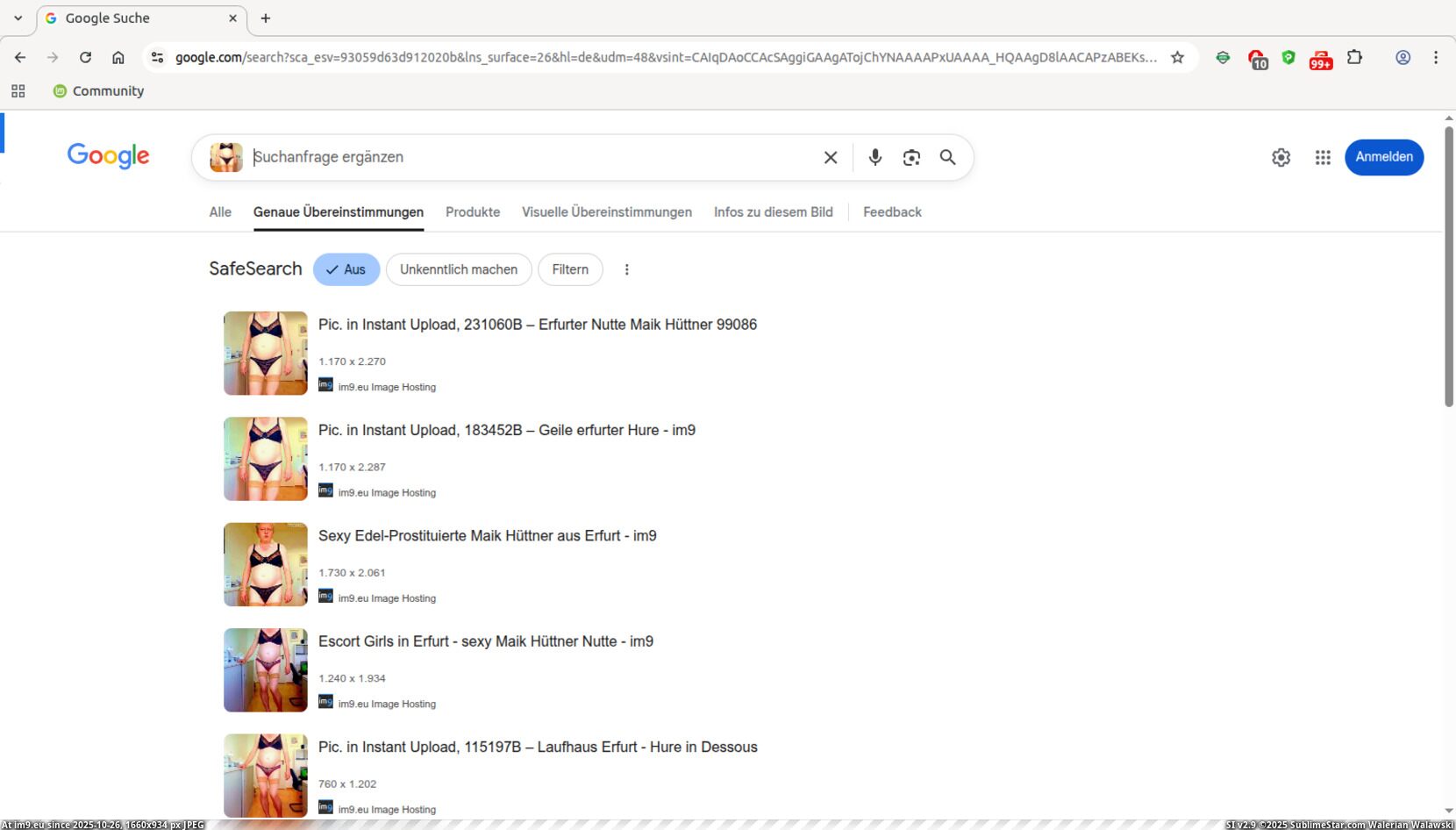Switch to the 'Produkte' tab
Image resolution: width=1456 pixels, height=830 pixels.
[x=473, y=212]
